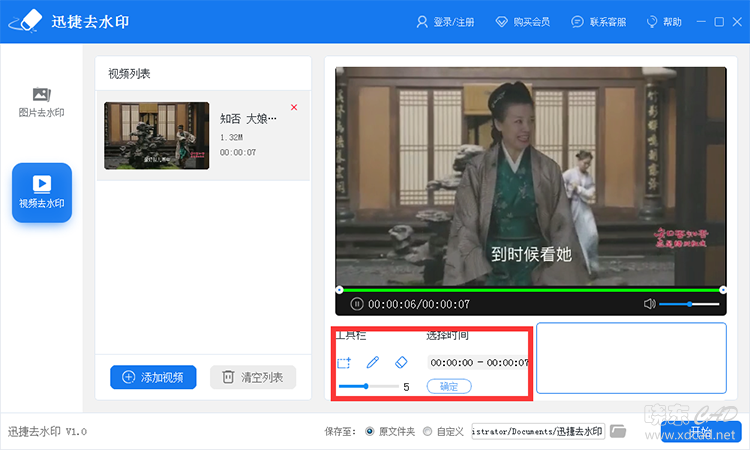Select the rectangle selection tool
The image size is (750, 450).
point(344,362)
